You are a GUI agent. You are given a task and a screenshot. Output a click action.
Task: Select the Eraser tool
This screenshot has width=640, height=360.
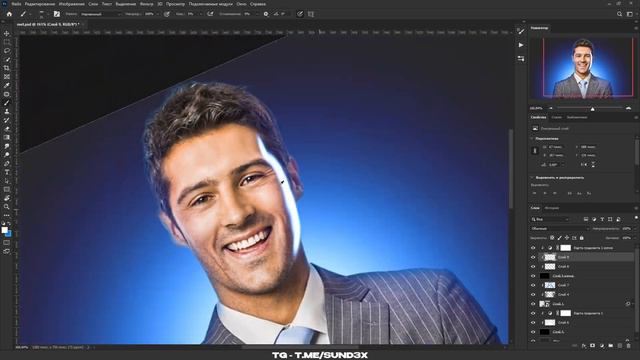[7, 129]
